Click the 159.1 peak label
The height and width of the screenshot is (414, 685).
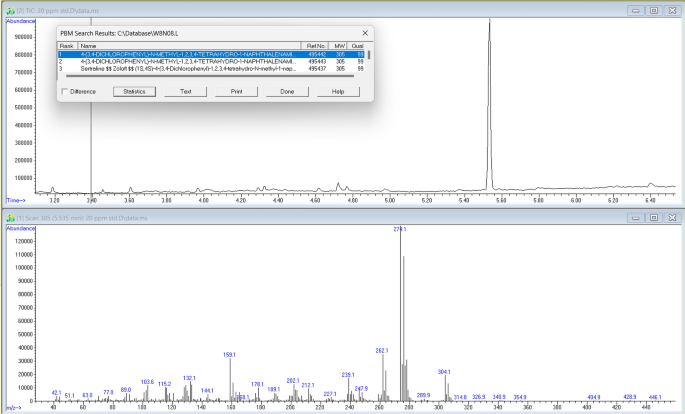pyautogui.click(x=229, y=355)
